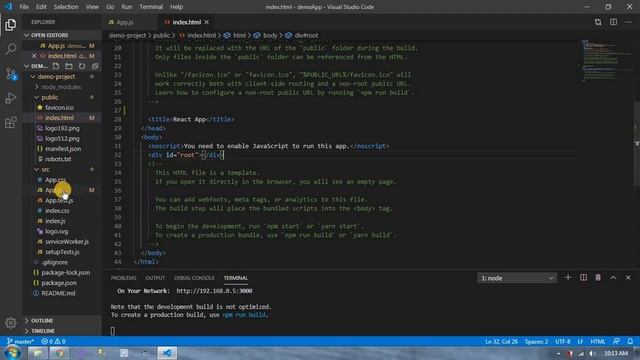Click the master branch indicator

pos(20,341)
